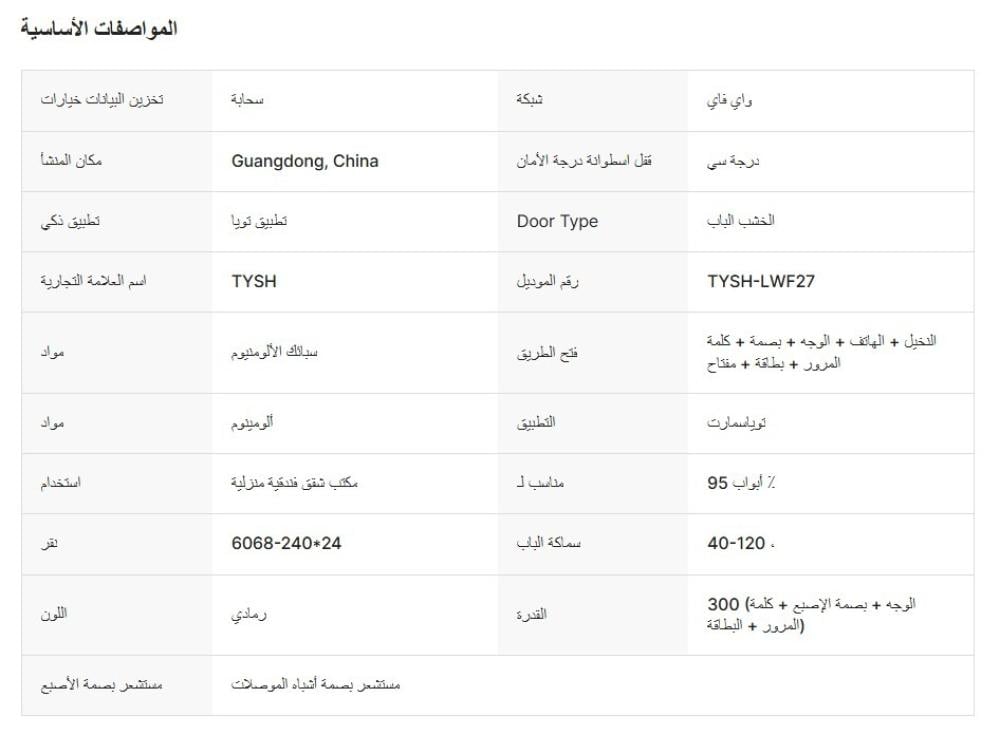Select the الخشب الباب door type value

741,221
